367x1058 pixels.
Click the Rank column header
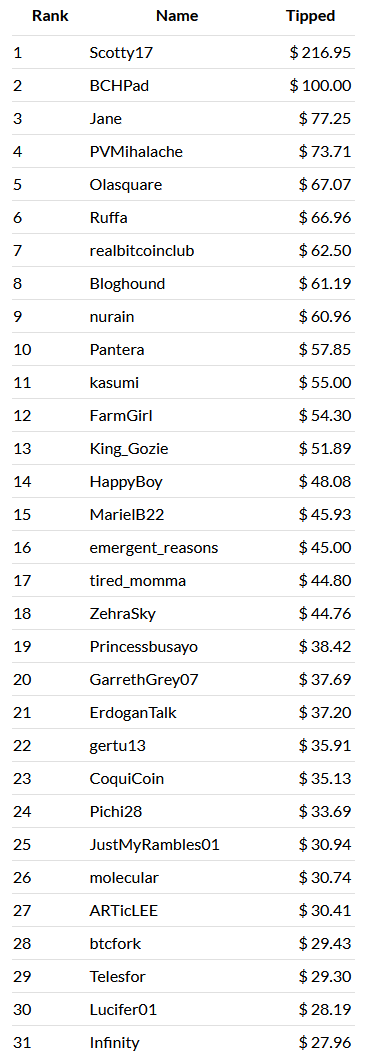(x=50, y=17)
